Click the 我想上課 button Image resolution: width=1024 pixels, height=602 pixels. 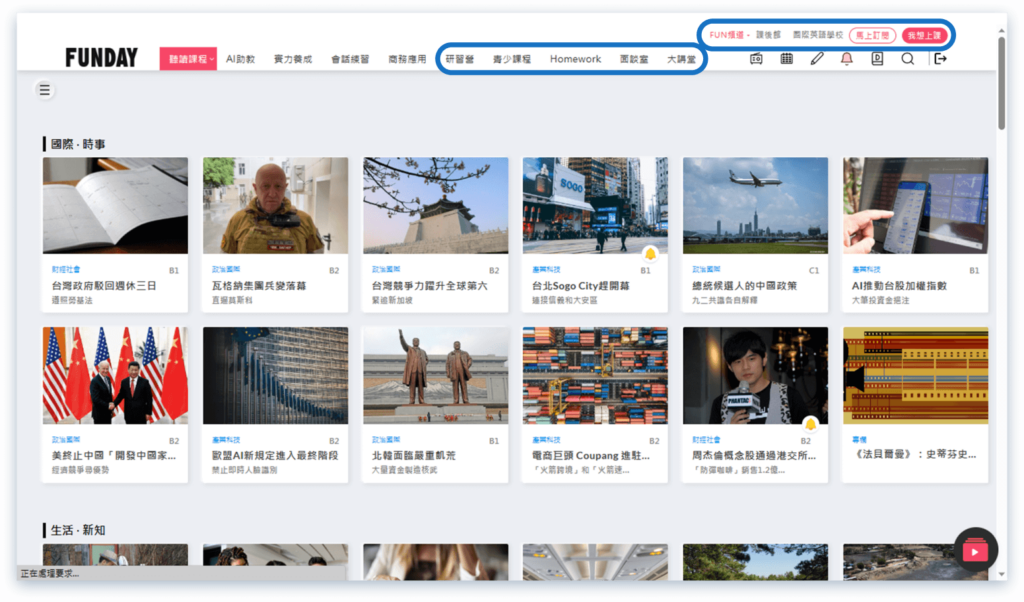924,35
